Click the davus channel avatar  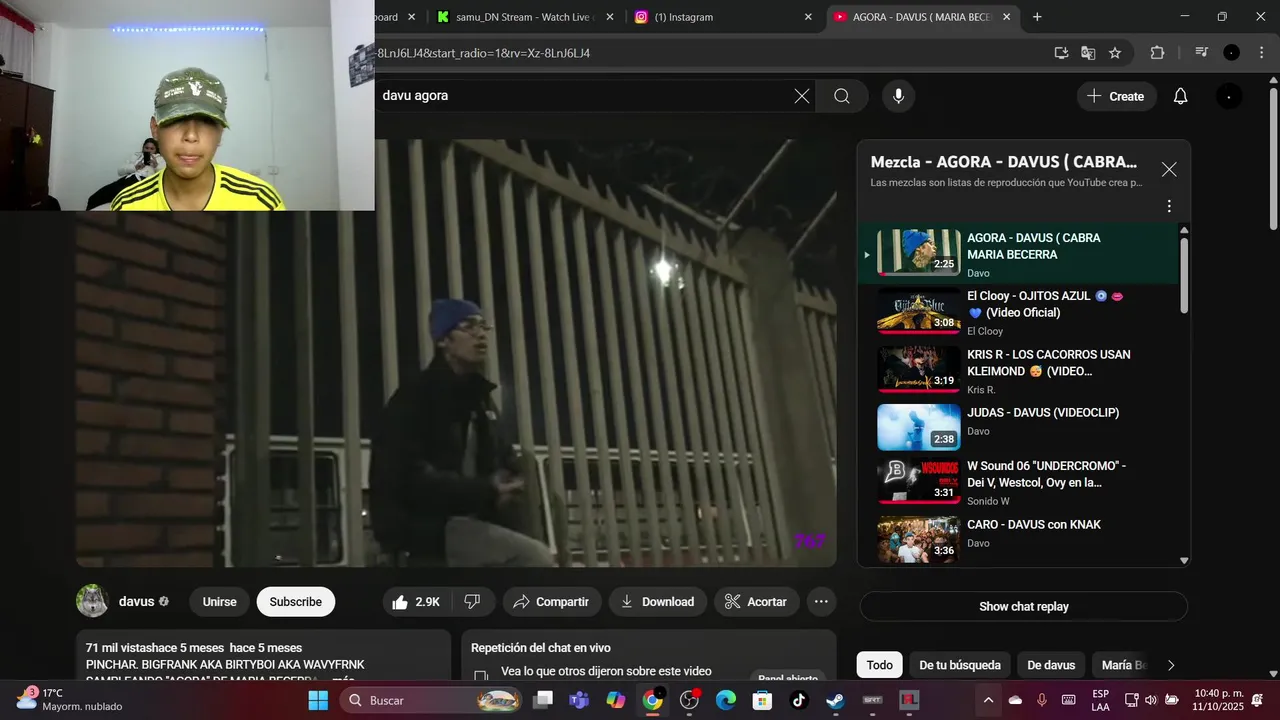click(x=92, y=601)
